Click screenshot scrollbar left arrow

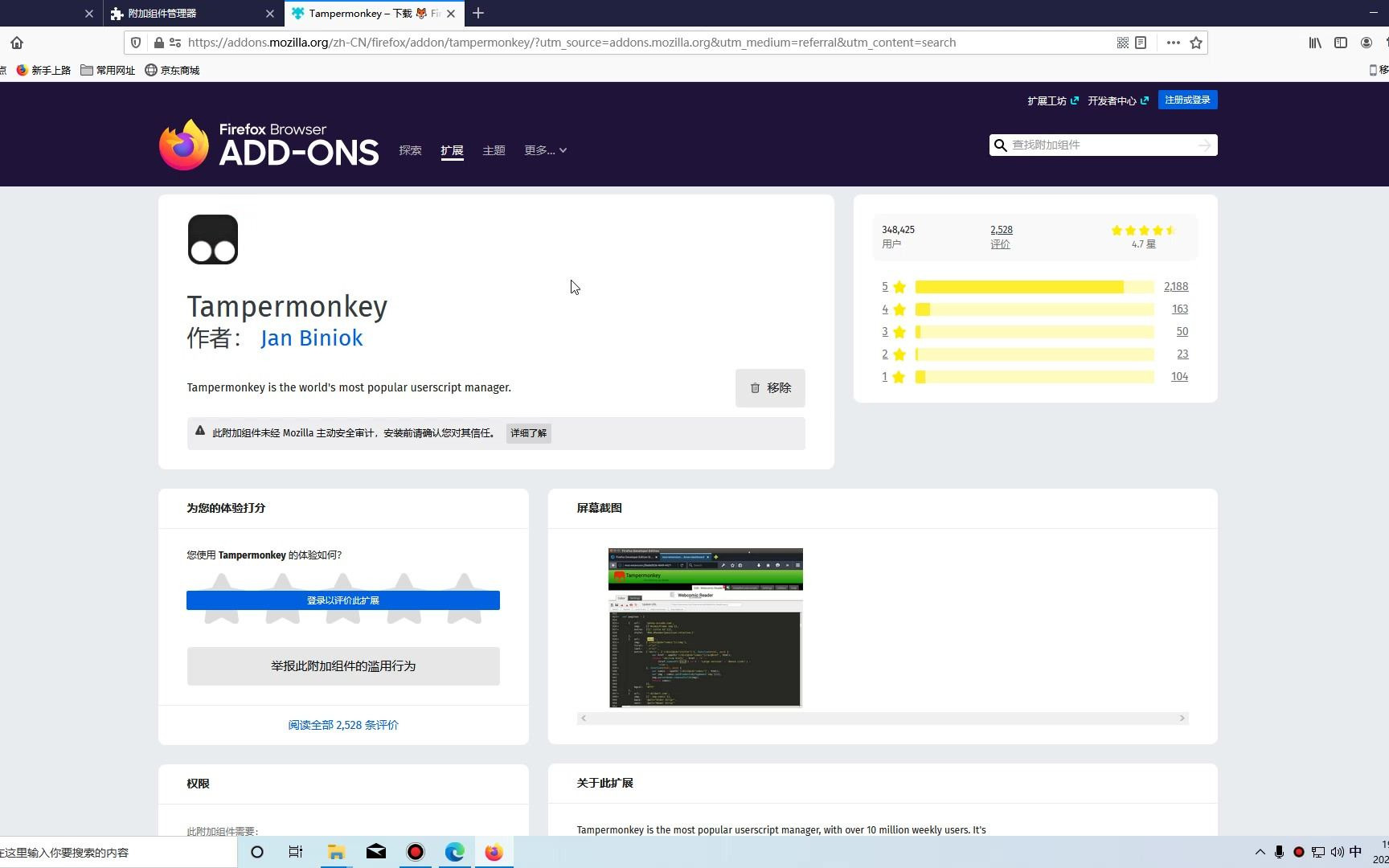(584, 719)
